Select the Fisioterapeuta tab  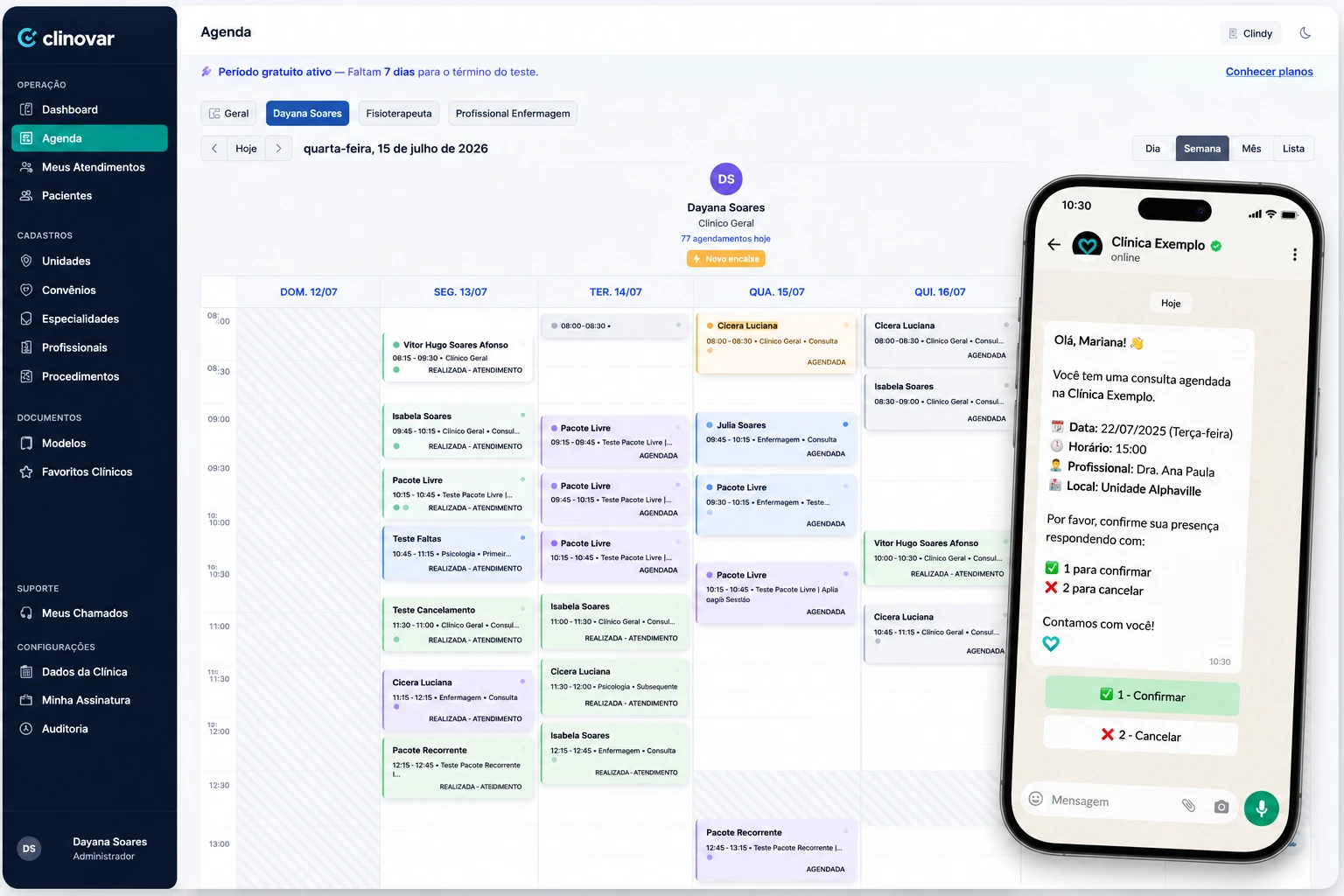399,114
